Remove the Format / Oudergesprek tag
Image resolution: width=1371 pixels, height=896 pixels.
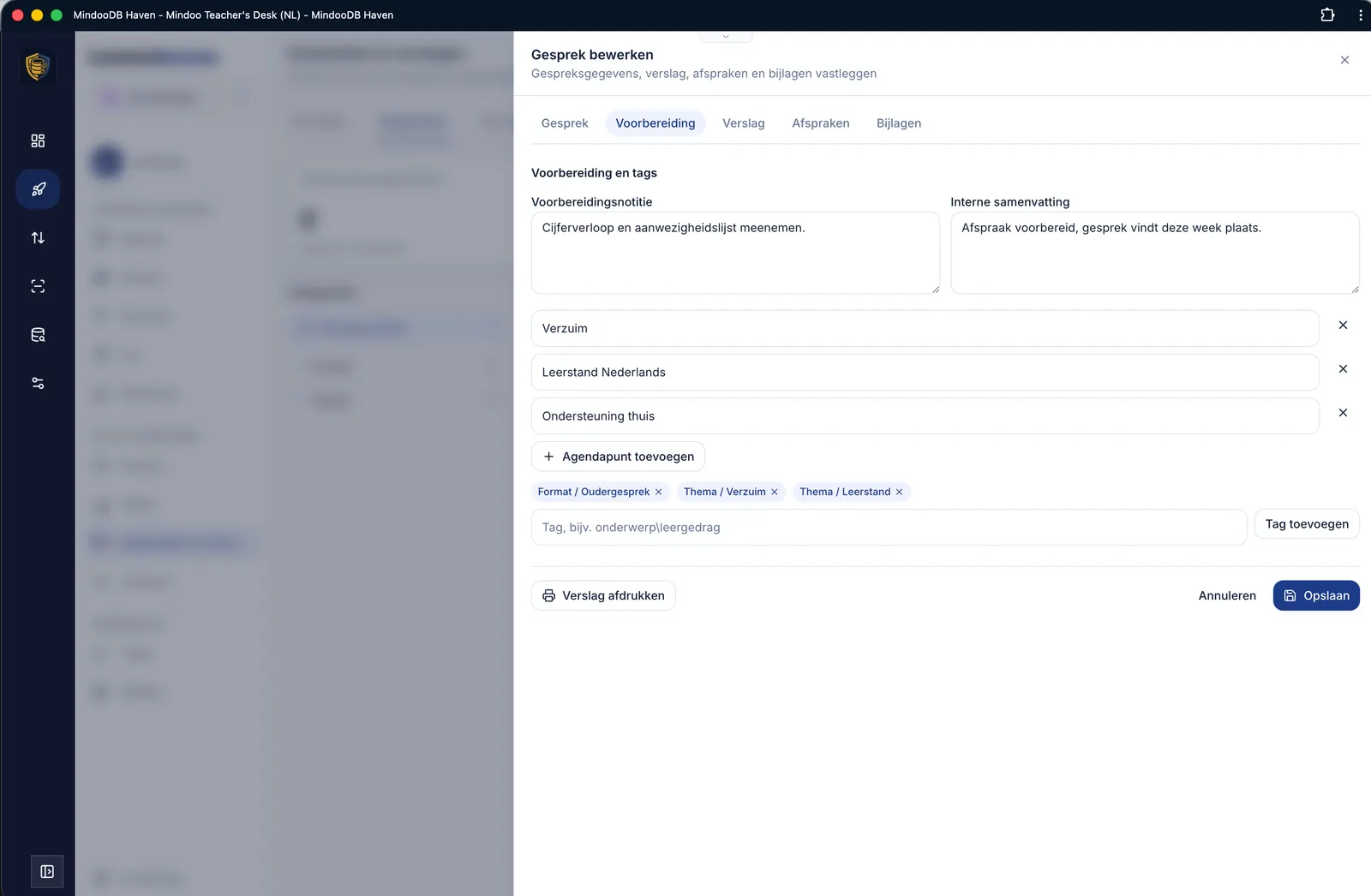[x=658, y=492]
